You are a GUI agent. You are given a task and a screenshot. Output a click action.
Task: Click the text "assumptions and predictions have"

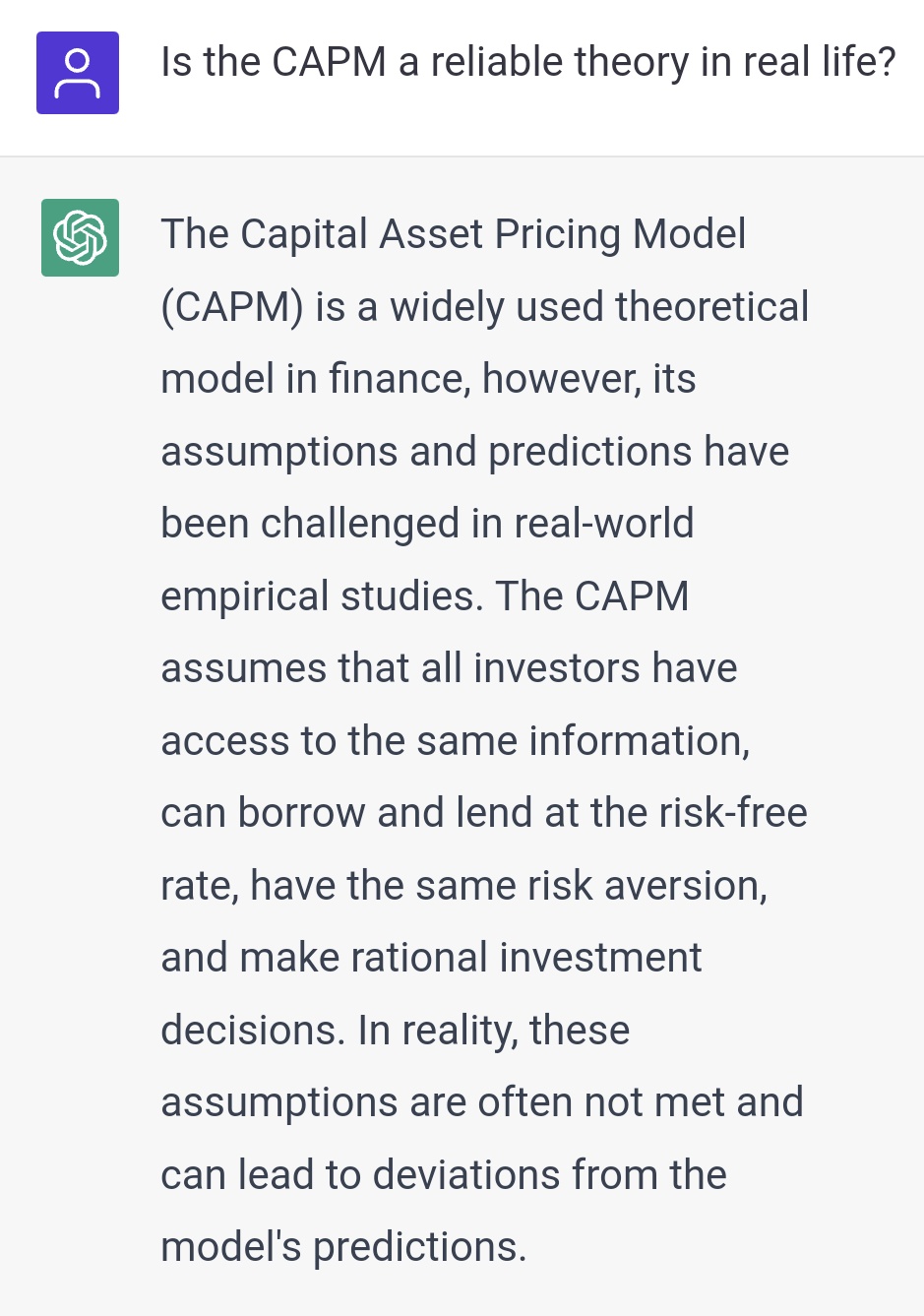click(474, 452)
